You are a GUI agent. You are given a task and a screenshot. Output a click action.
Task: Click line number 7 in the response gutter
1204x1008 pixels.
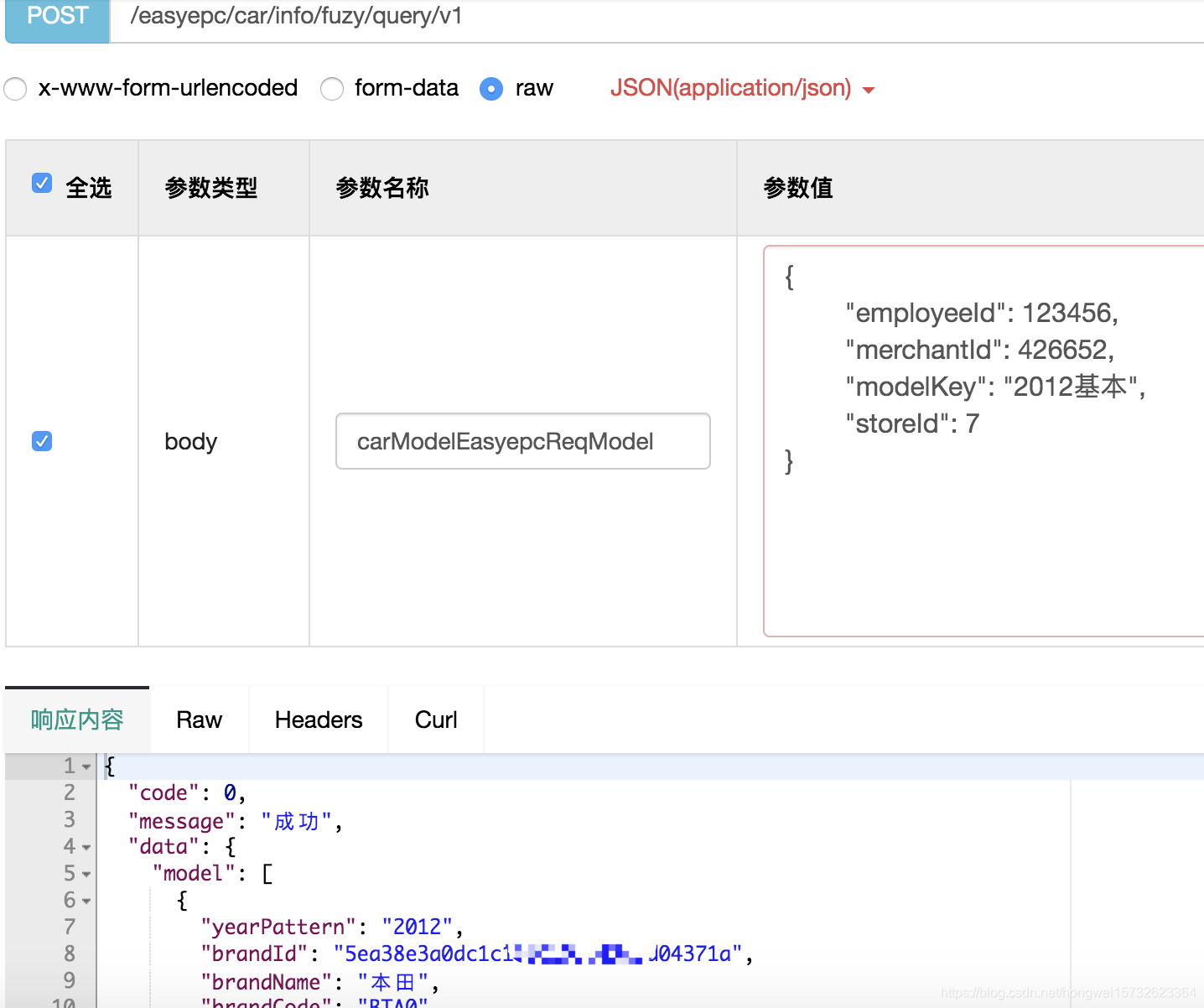tap(70, 927)
